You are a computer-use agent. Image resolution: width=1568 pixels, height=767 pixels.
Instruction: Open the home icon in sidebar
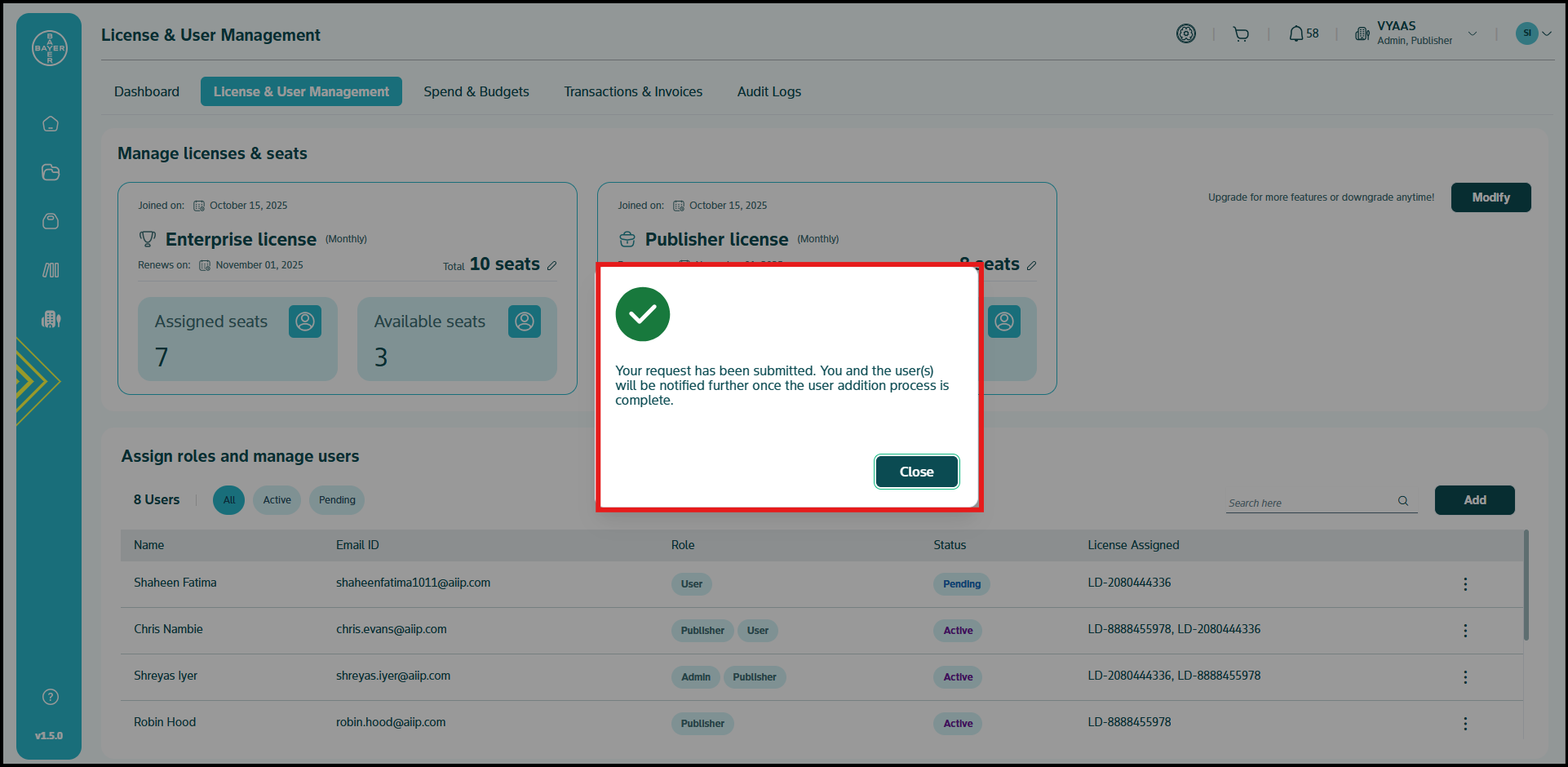(51, 124)
